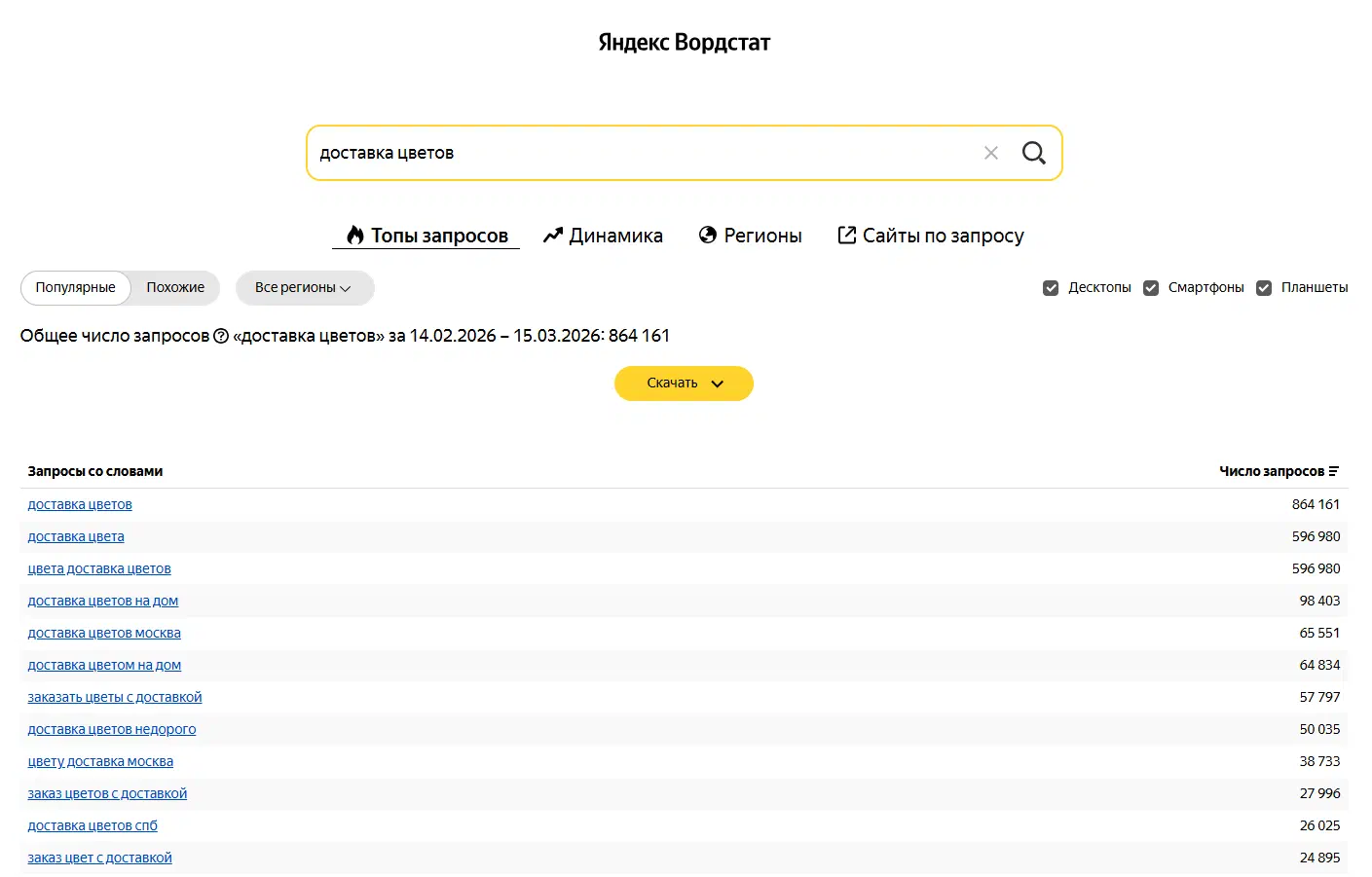Click the sort icon next to Число запросов
This screenshot has height=877, width=1372.
(1334, 471)
